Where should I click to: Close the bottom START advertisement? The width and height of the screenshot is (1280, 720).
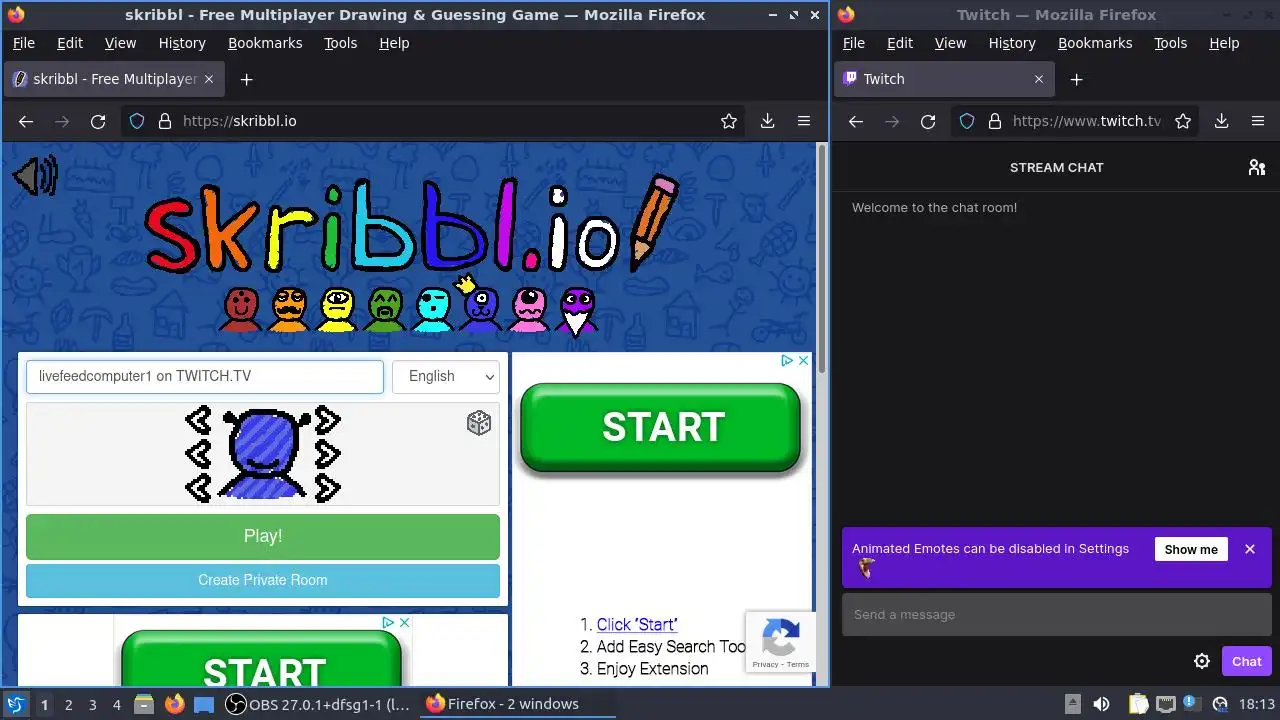point(404,622)
